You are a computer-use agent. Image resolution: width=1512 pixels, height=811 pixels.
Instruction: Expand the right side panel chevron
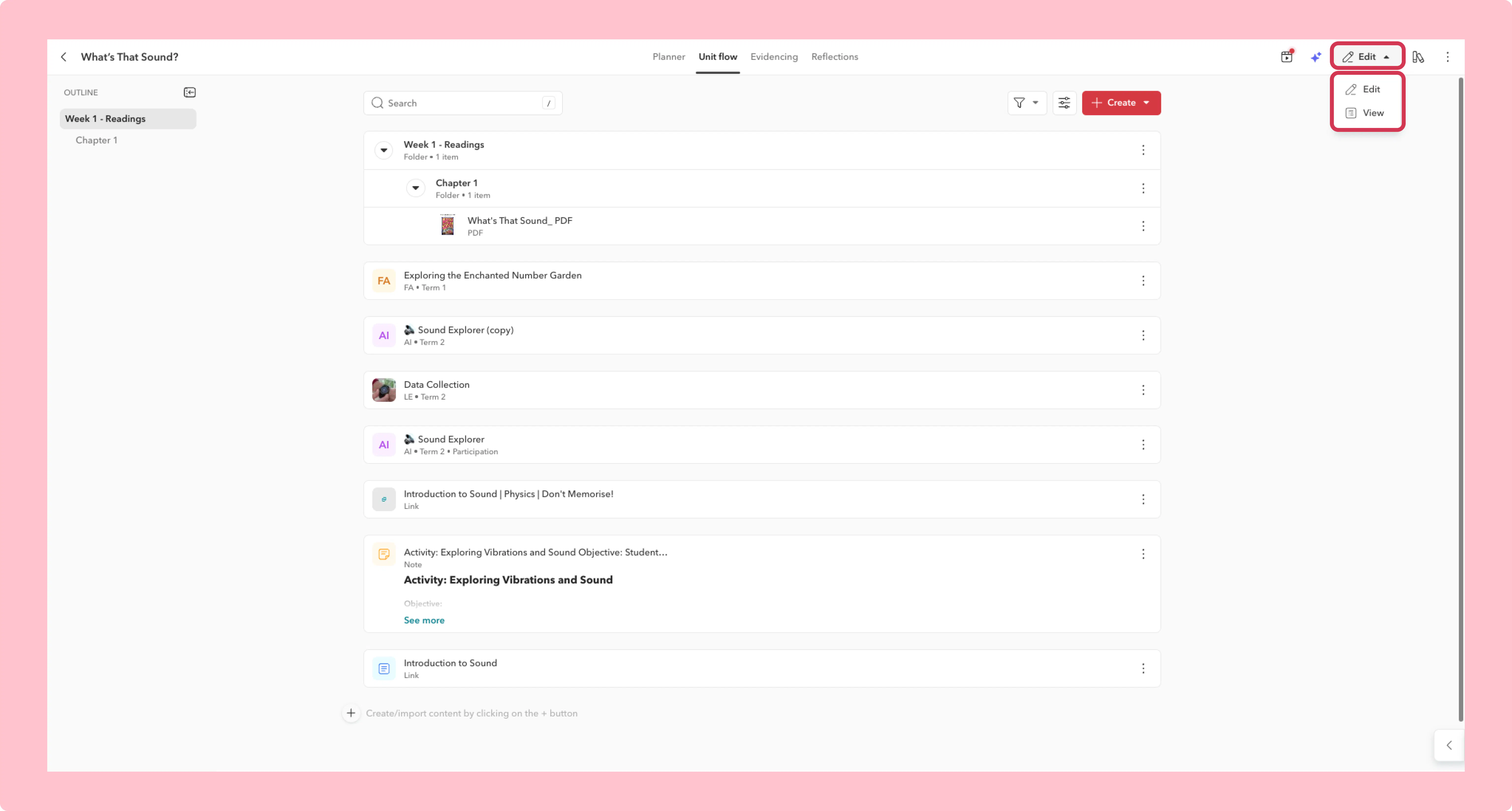pyautogui.click(x=1449, y=745)
